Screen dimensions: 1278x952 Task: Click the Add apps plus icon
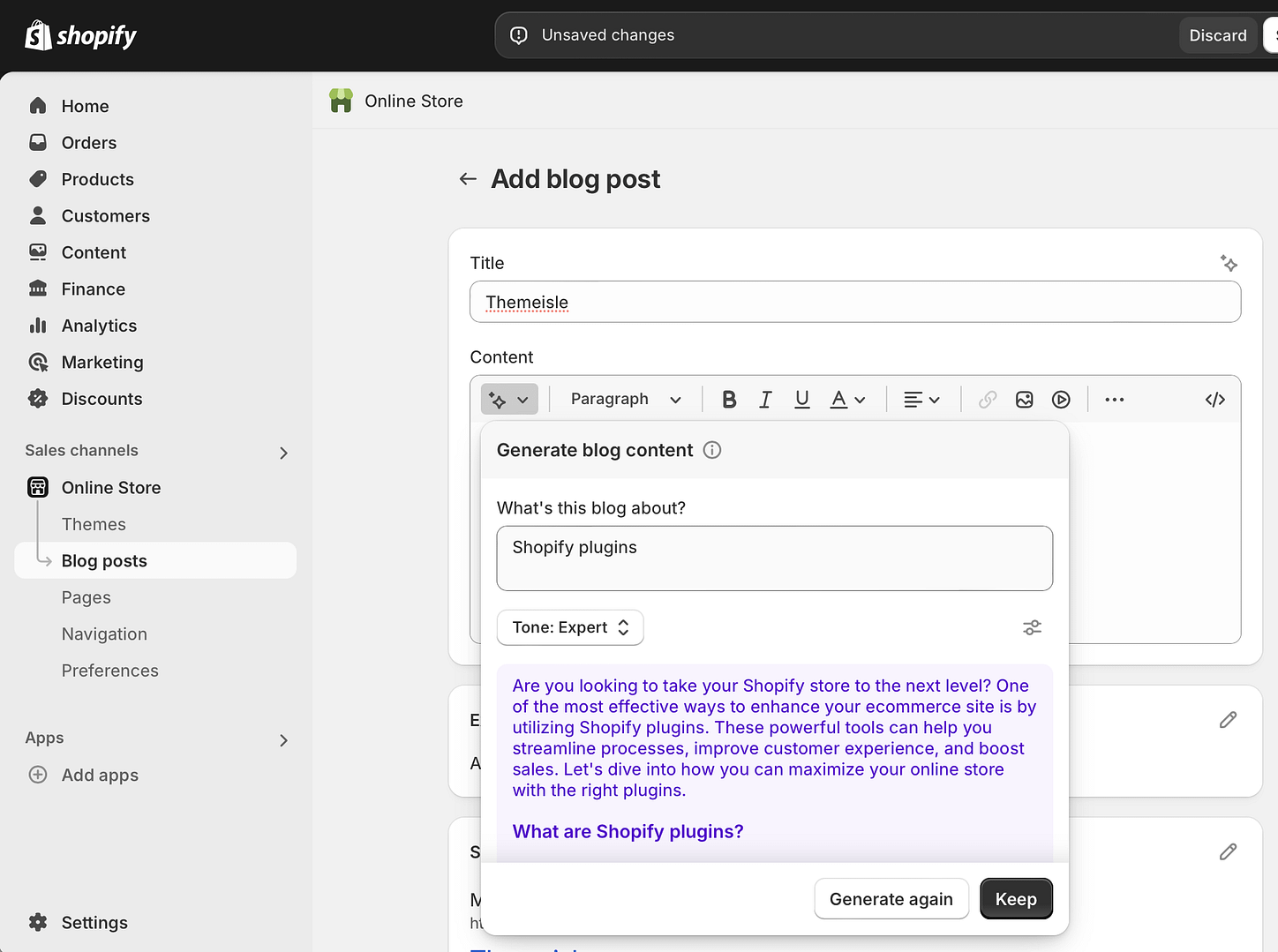(x=38, y=775)
